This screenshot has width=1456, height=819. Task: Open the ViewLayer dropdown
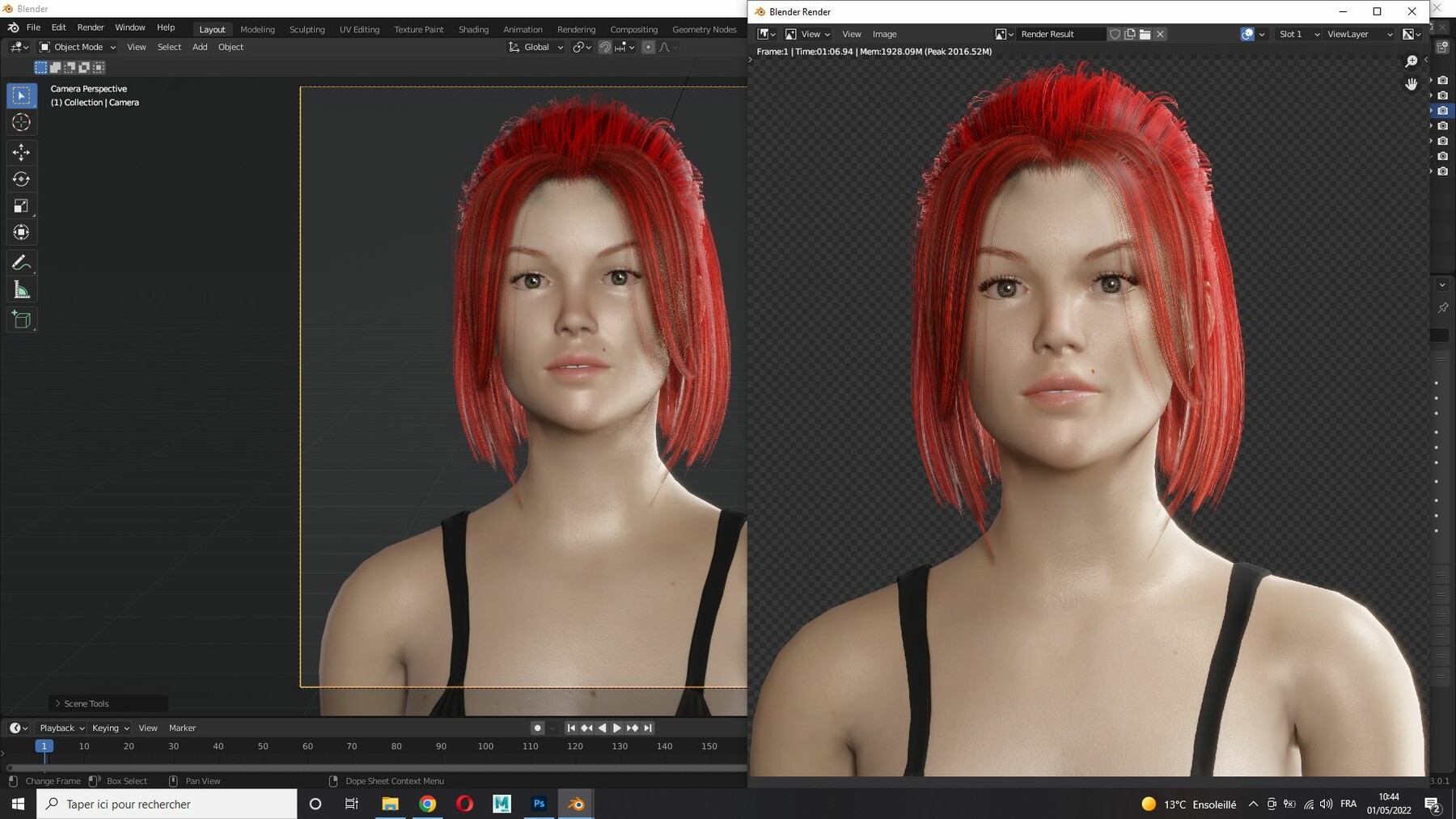tap(1360, 34)
